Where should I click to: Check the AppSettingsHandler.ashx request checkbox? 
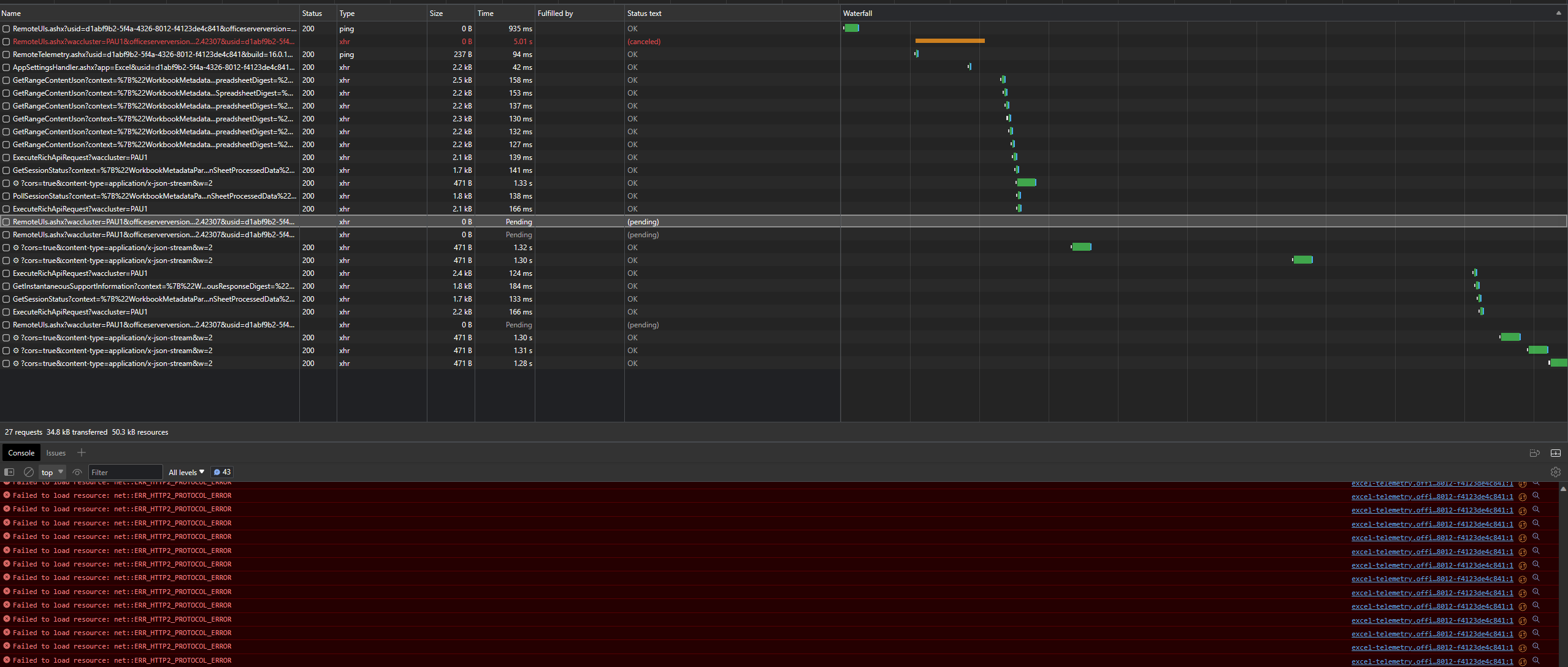6,67
